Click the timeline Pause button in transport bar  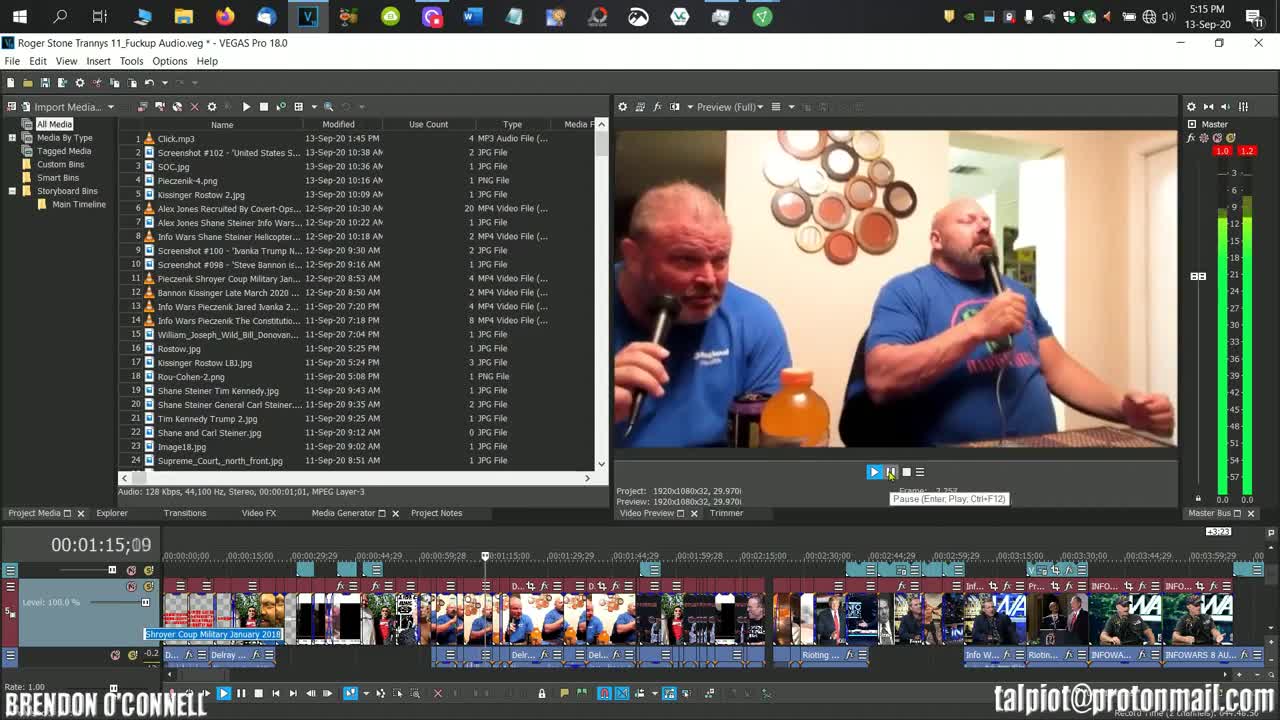241,693
